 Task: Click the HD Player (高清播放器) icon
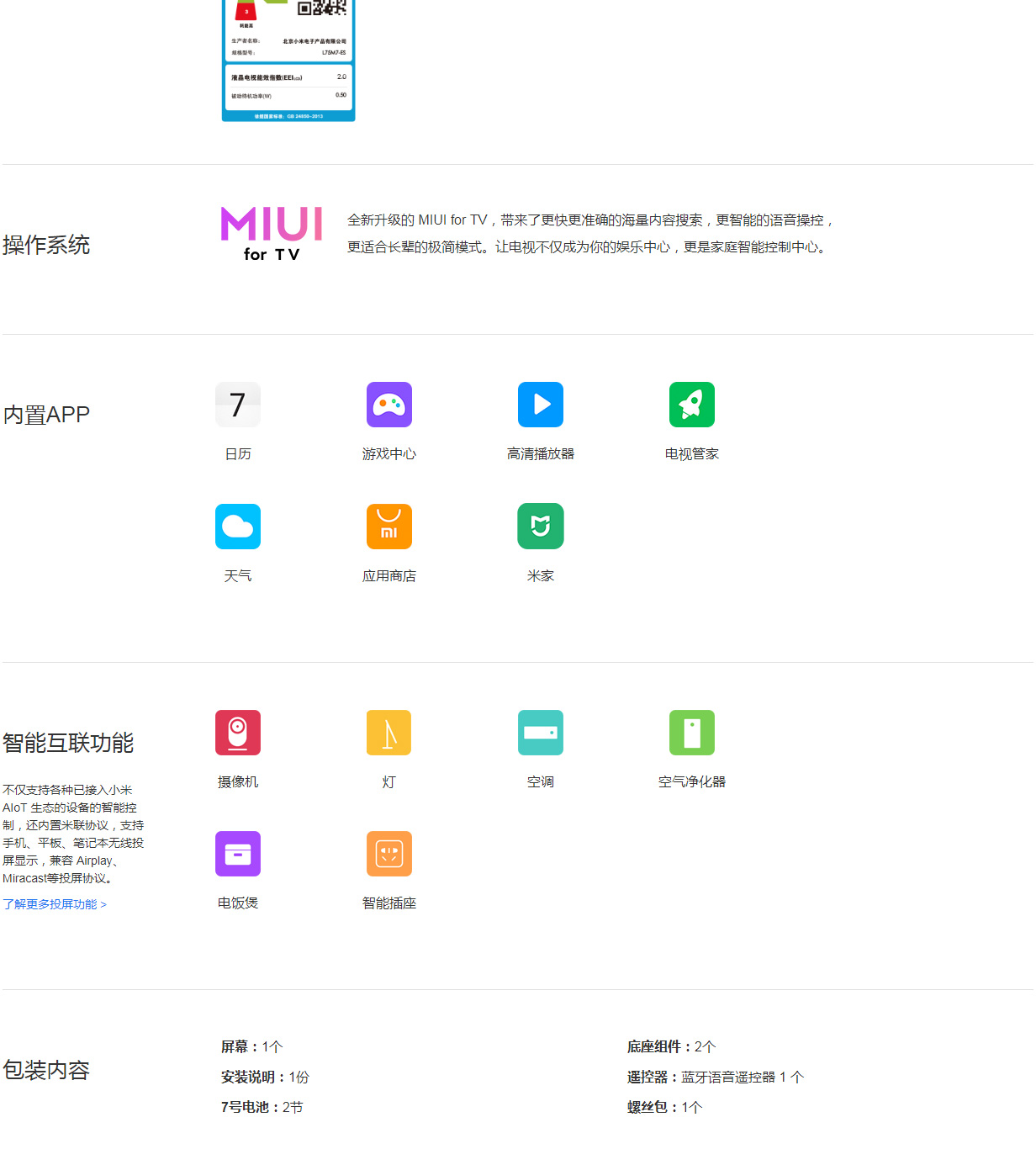point(541,405)
